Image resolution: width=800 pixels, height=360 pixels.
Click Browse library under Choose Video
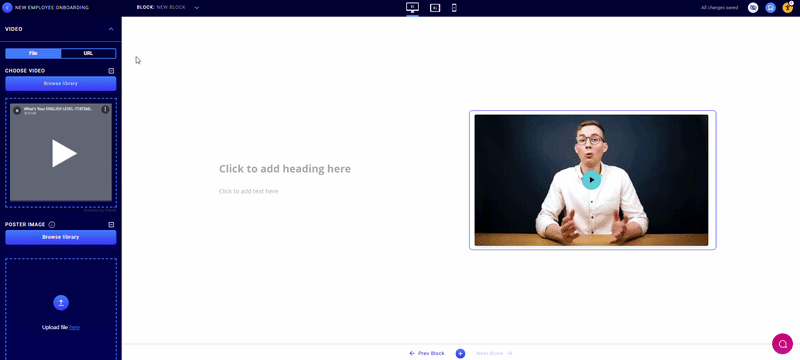pyautogui.click(x=61, y=83)
